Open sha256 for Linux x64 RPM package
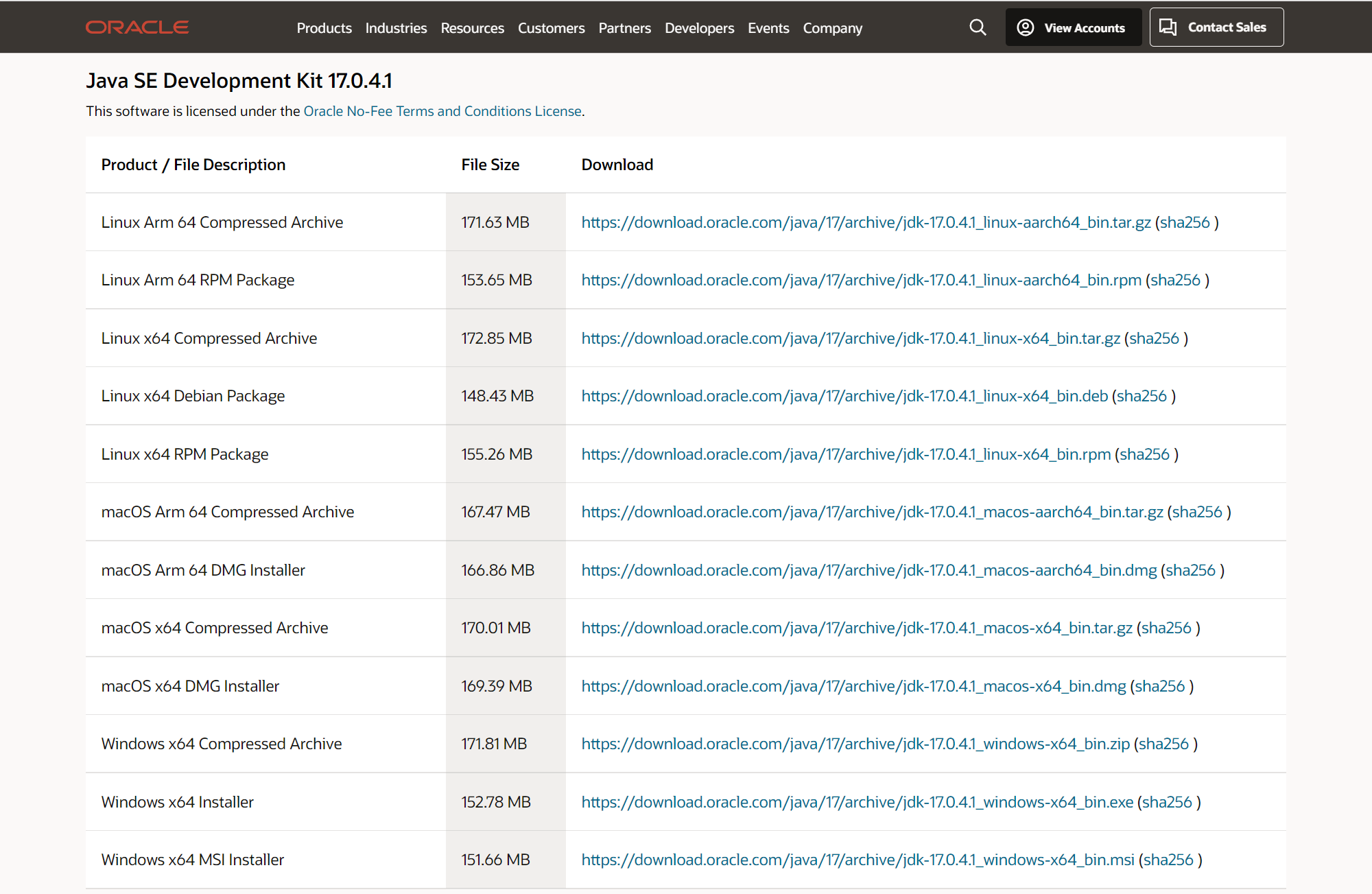This screenshot has height=894, width=1372. [1144, 454]
